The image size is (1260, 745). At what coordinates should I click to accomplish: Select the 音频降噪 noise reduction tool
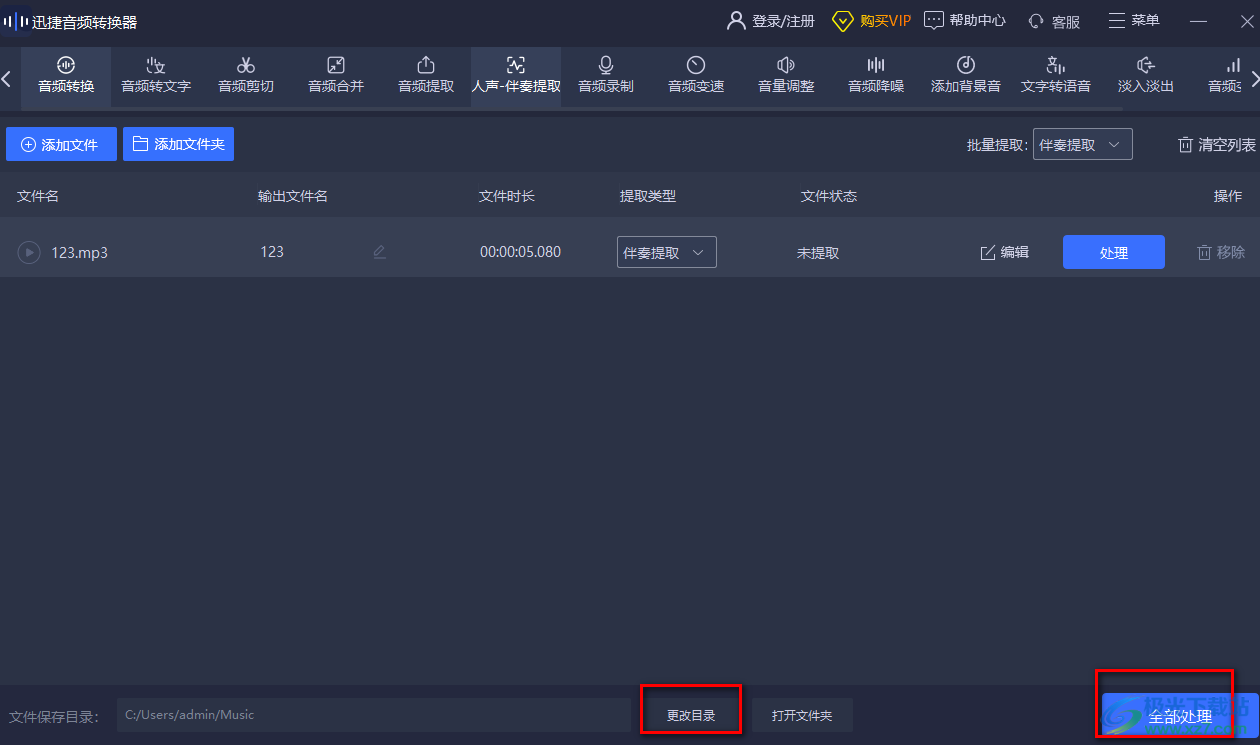pos(876,76)
